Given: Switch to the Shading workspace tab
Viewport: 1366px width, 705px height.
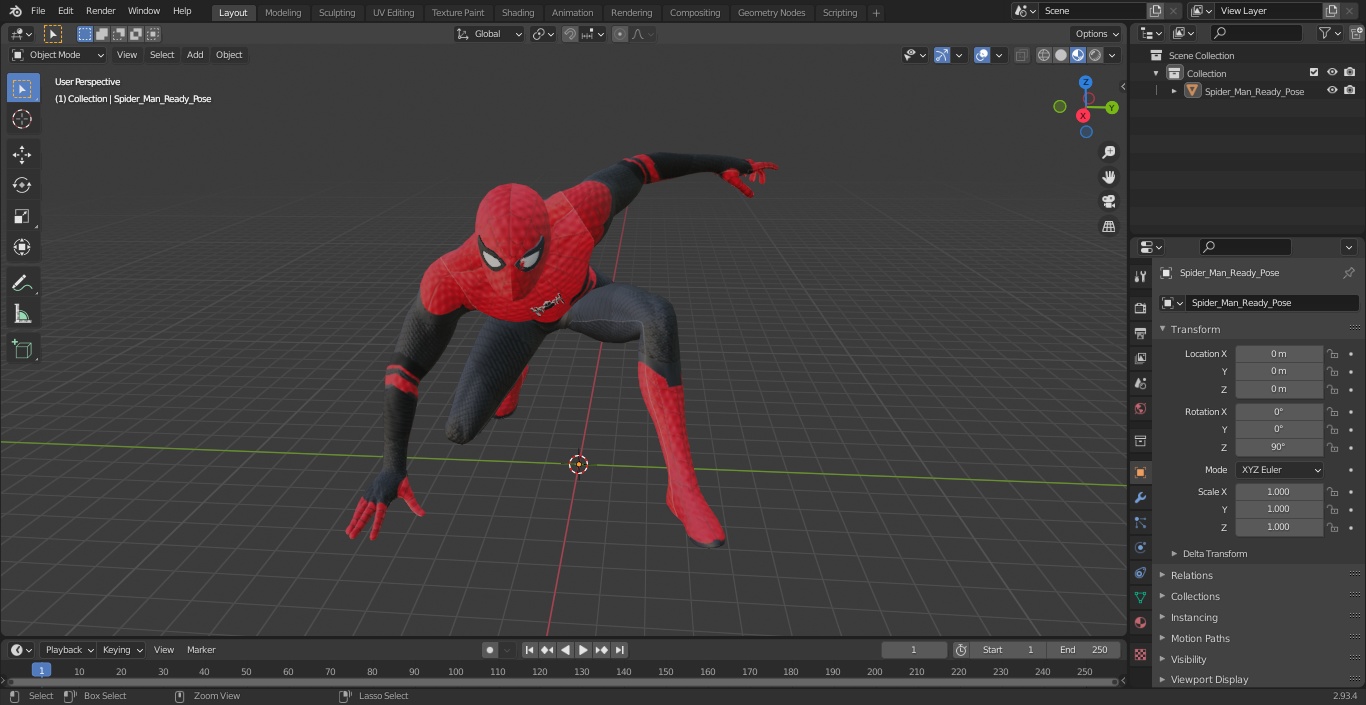Looking at the screenshot, I should (518, 12).
